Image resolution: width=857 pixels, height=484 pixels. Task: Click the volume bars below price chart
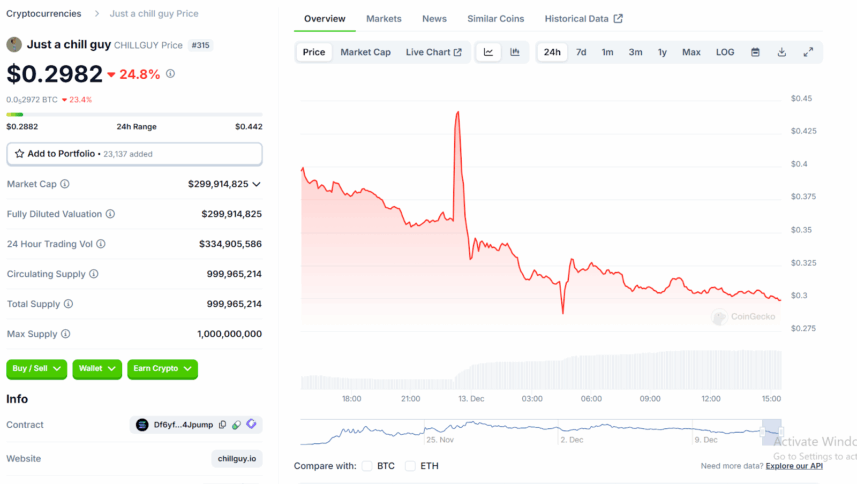pos(541,370)
